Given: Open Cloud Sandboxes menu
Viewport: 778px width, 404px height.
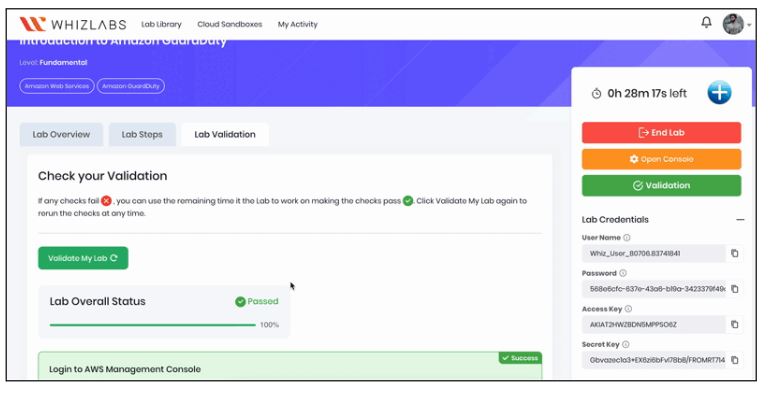Looking at the screenshot, I should (230, 24).
